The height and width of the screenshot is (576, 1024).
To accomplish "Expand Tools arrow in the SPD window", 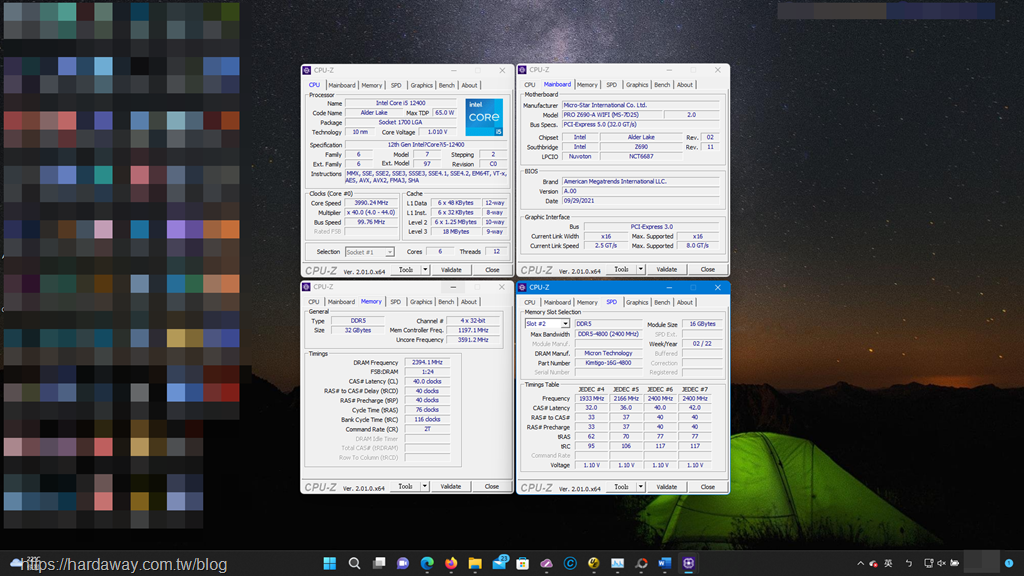I will click(x=641, y=487).
